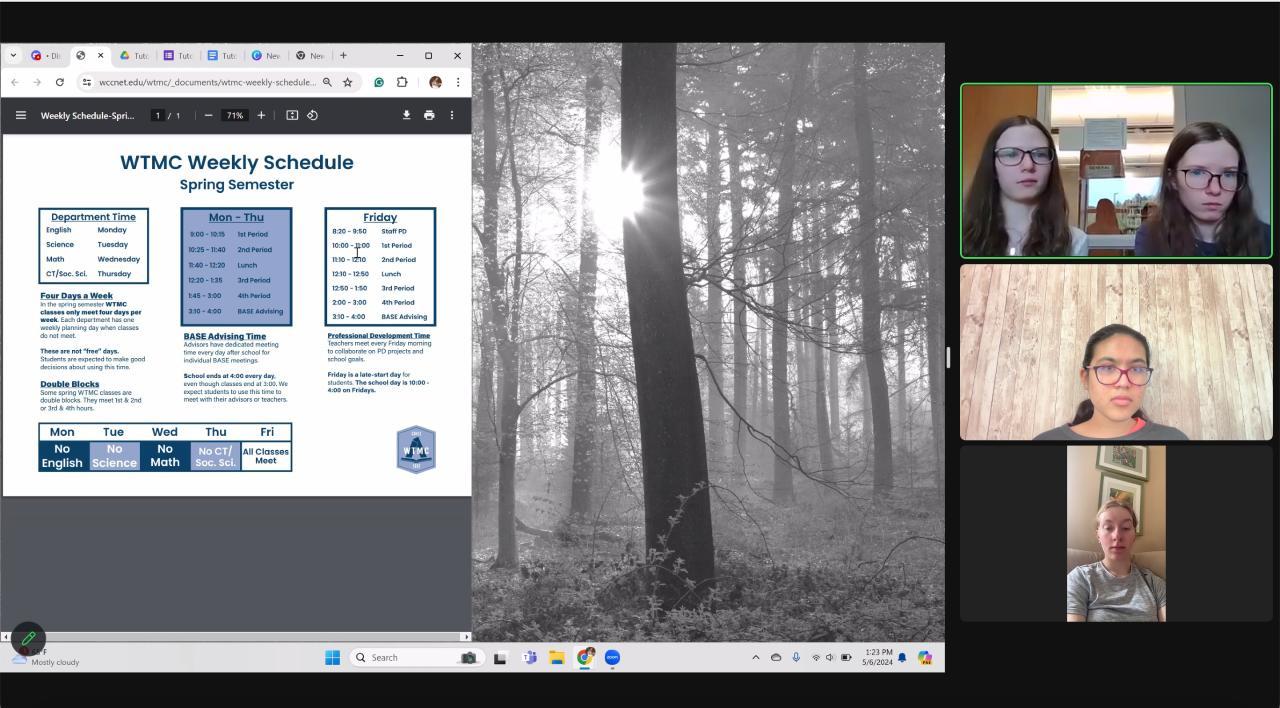This screenshot has width=1280, height=708.
Task: Open Chrome from the taskbar
Action: 585,657
